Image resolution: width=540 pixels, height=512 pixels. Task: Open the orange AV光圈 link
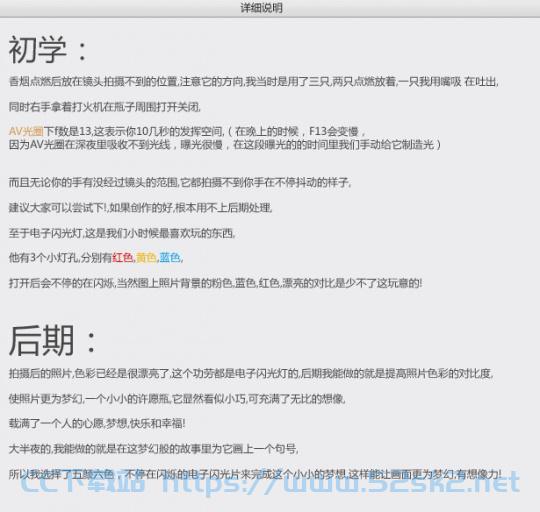pyautogui.click(x=26, y=131)
